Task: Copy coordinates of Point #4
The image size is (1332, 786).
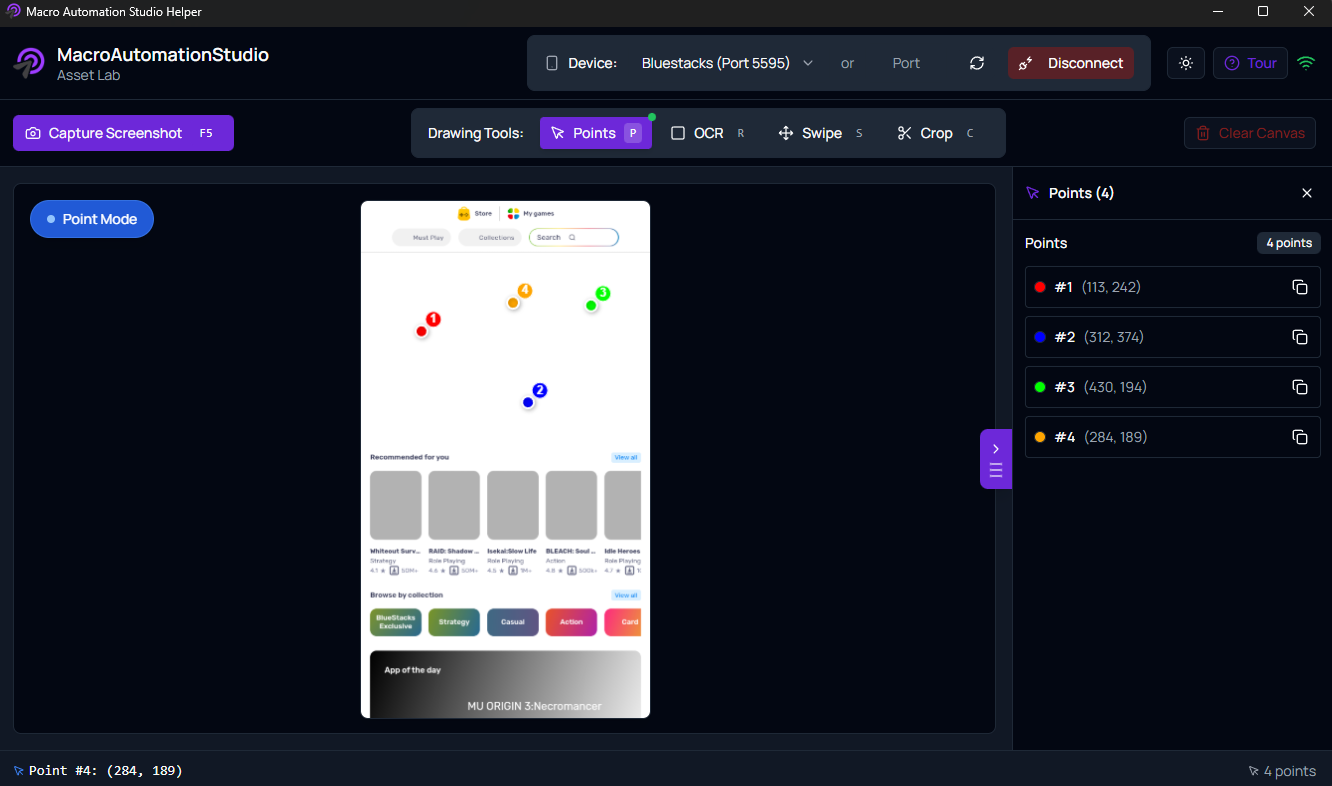Action: point(1300,437)
